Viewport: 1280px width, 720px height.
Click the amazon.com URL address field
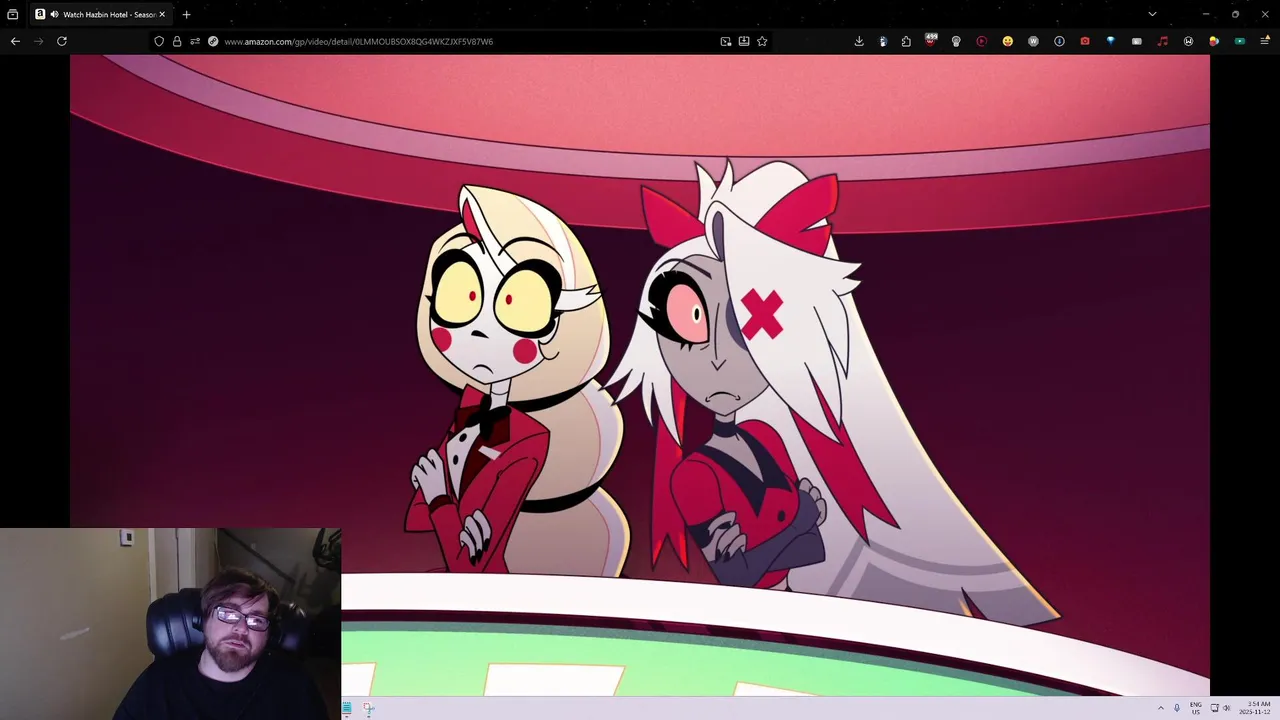pyautogui.click(x=460, y=41)
